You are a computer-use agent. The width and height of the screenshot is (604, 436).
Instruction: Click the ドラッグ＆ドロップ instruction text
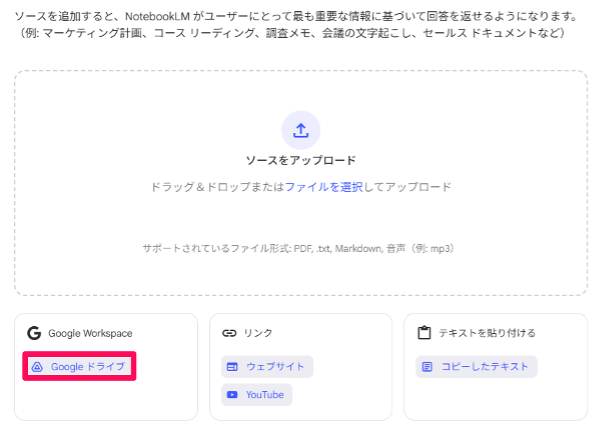point(217,187)
